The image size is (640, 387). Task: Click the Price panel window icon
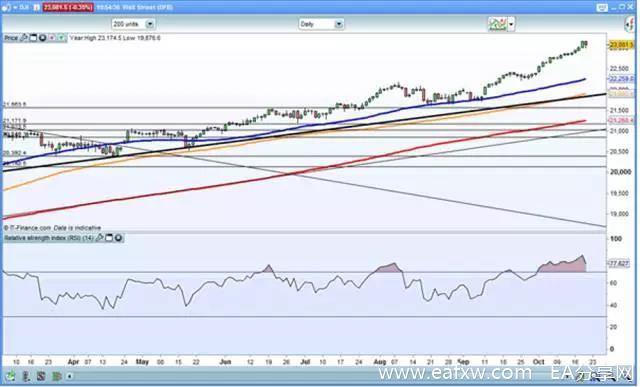33,38
